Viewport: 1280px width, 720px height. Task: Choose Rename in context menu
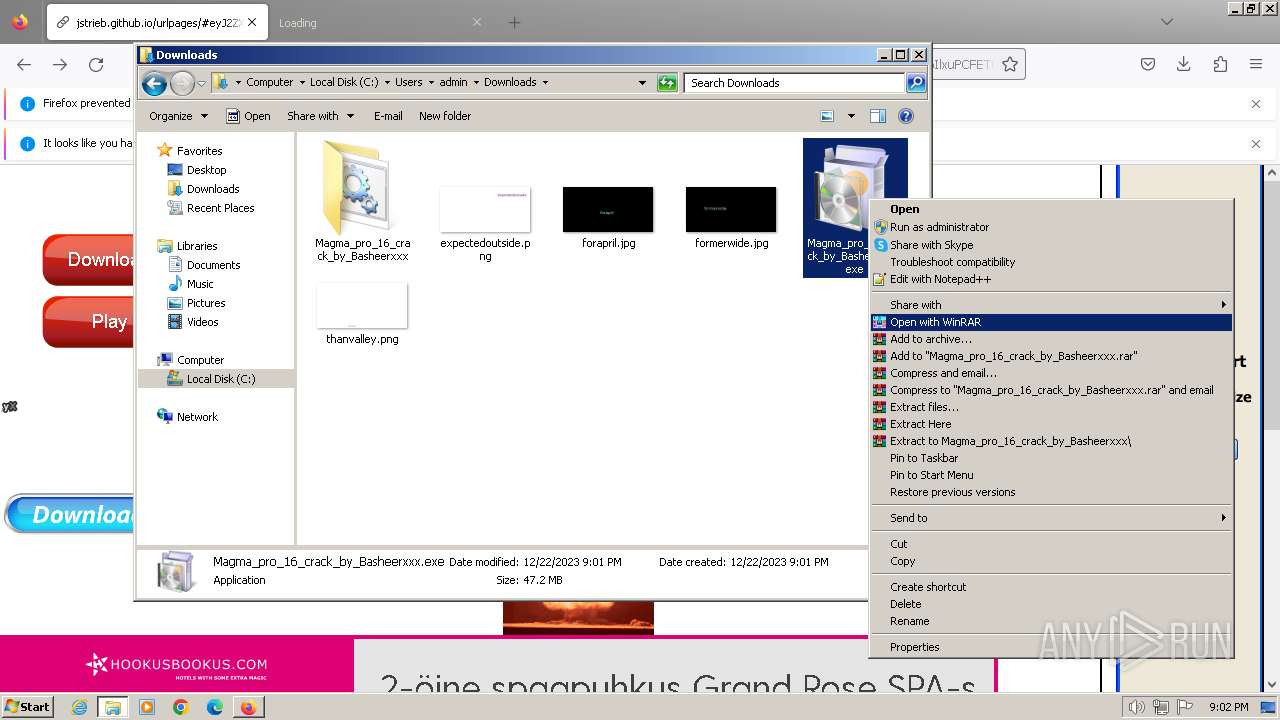click(x=1051, y=621)
